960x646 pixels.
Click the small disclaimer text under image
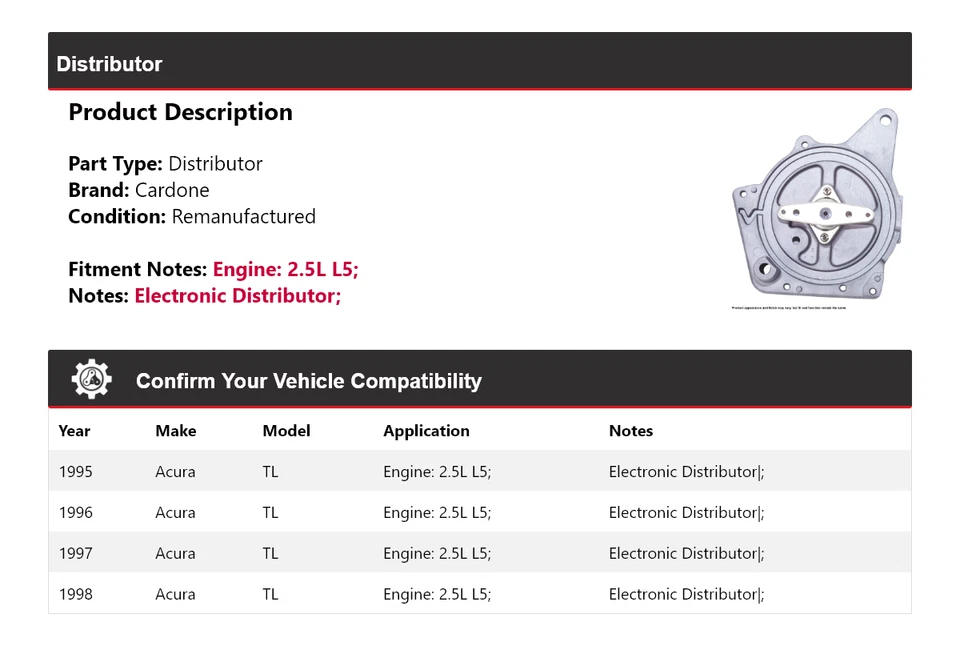[x=788, y=308]
